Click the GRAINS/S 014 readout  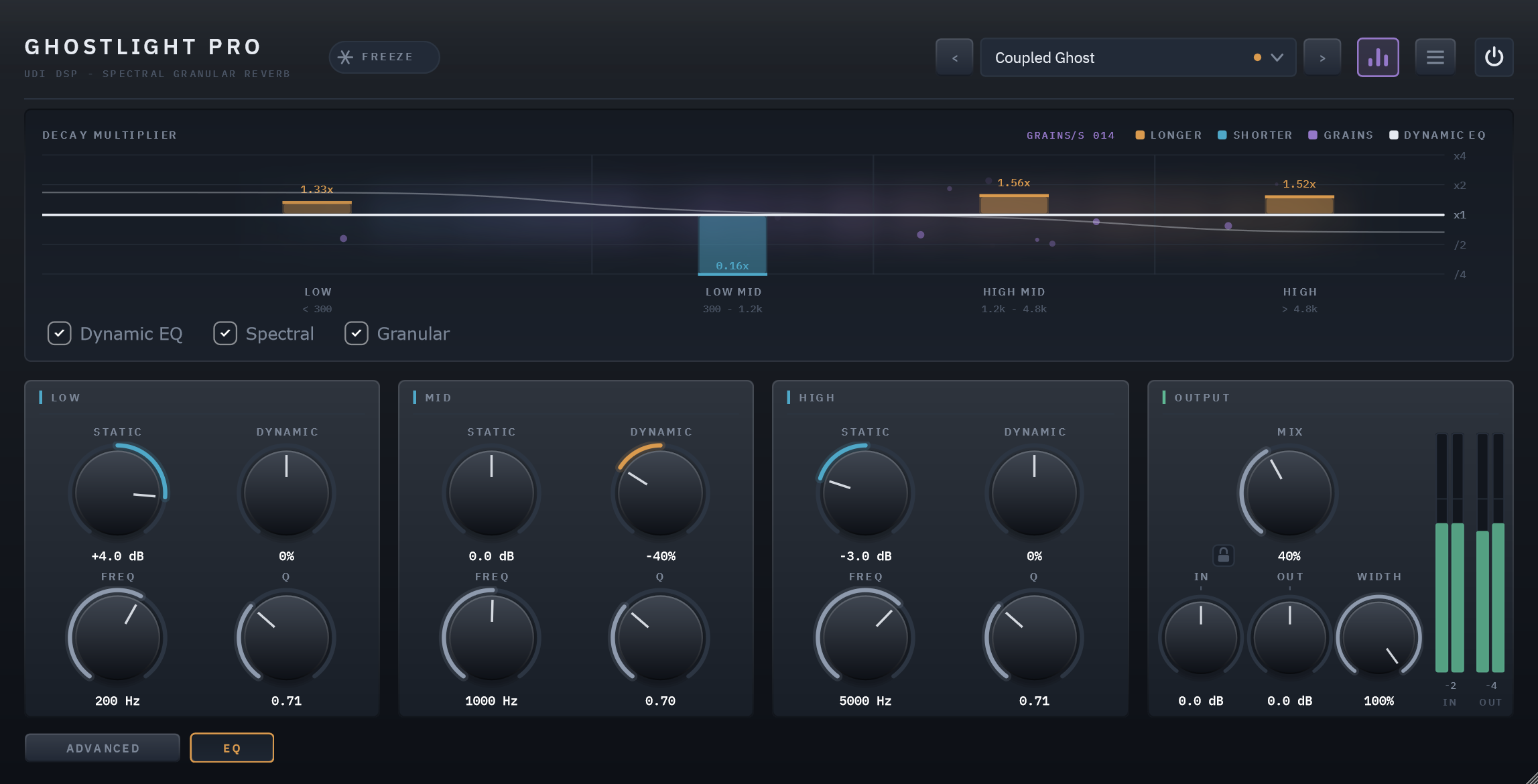click(x=1071, y=135)
